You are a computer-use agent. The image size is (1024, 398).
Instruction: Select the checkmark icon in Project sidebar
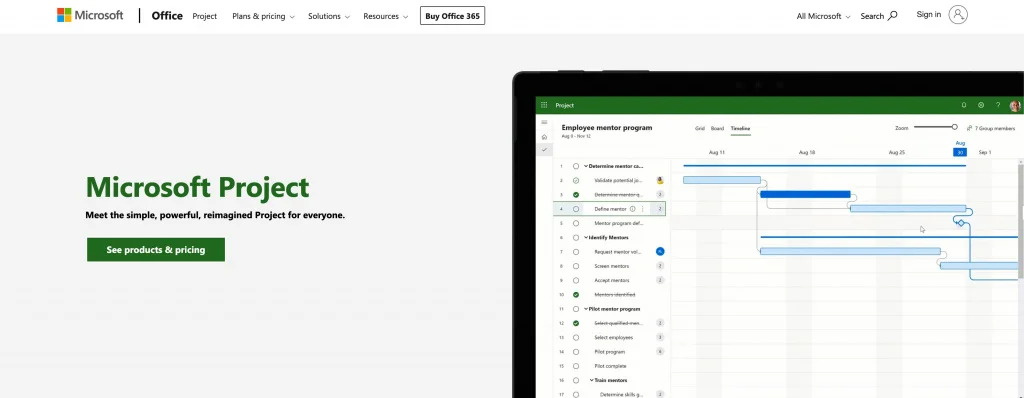(544, 150)
